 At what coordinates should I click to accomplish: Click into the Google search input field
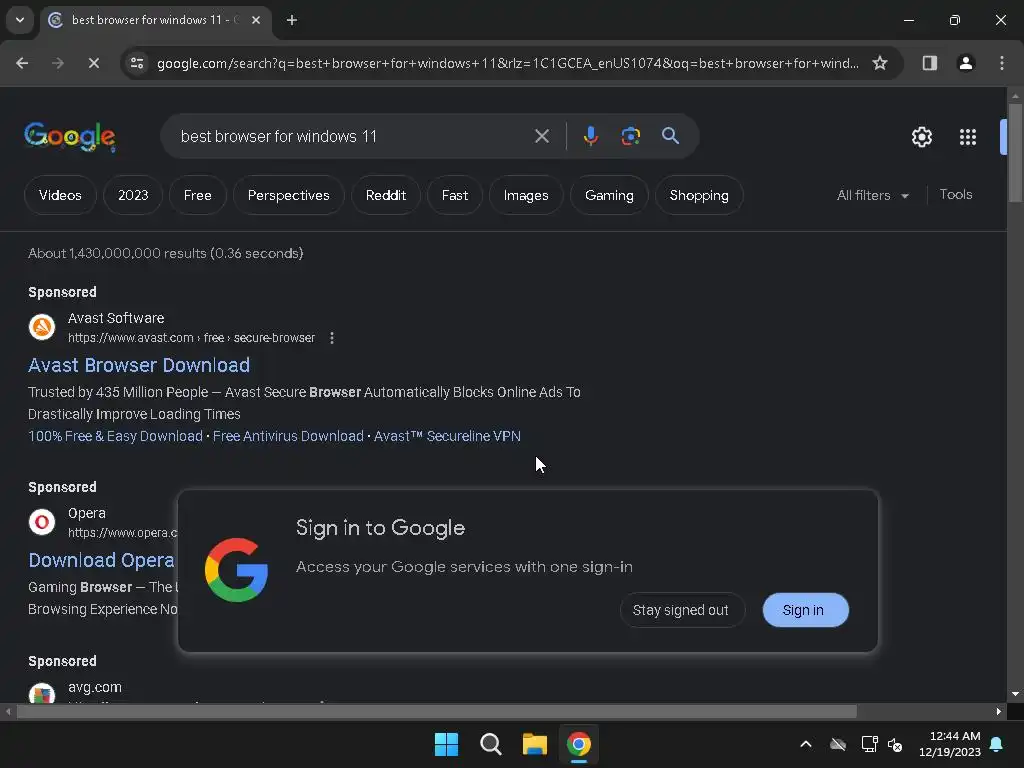coord(353,136)
